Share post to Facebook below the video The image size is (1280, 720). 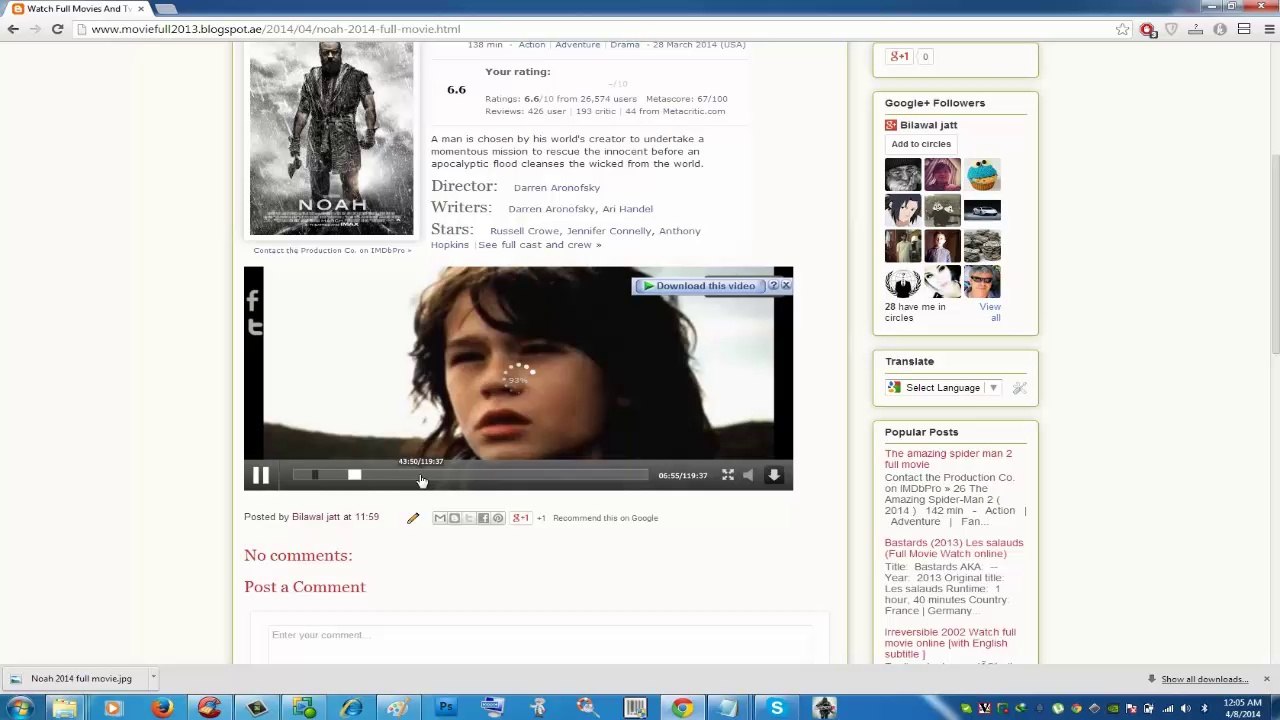483,518
